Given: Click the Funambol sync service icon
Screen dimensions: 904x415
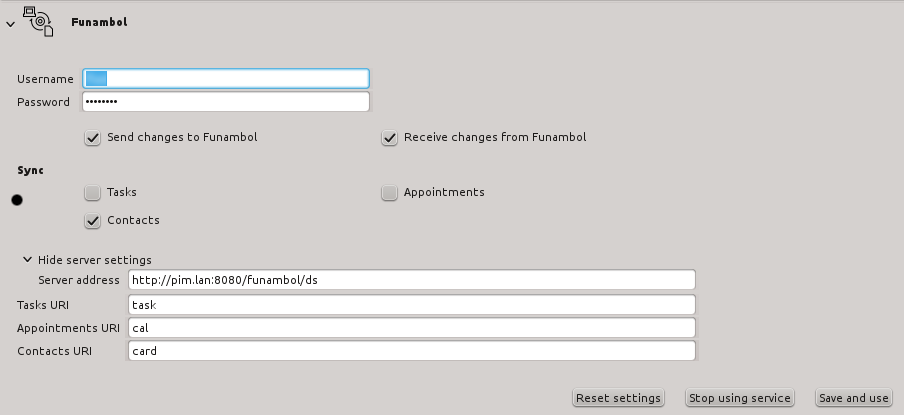Looking at the screenshot, I should pos(38,21).
